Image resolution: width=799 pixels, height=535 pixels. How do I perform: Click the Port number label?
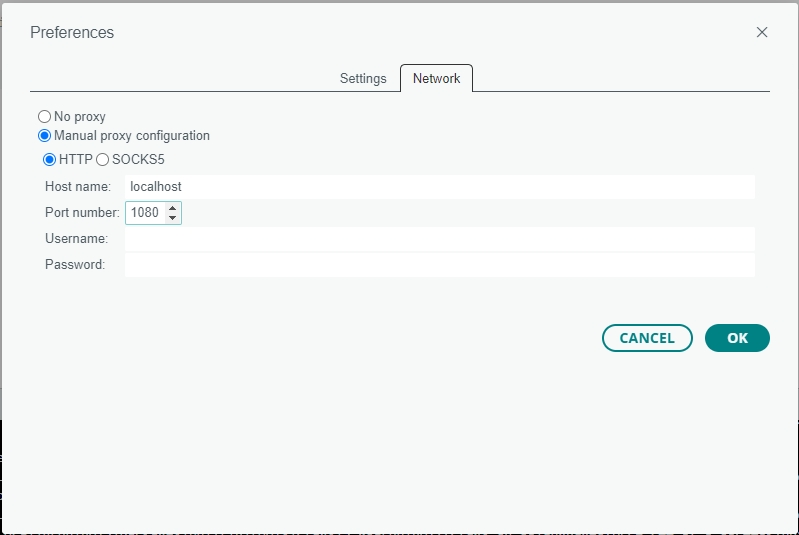83,212
